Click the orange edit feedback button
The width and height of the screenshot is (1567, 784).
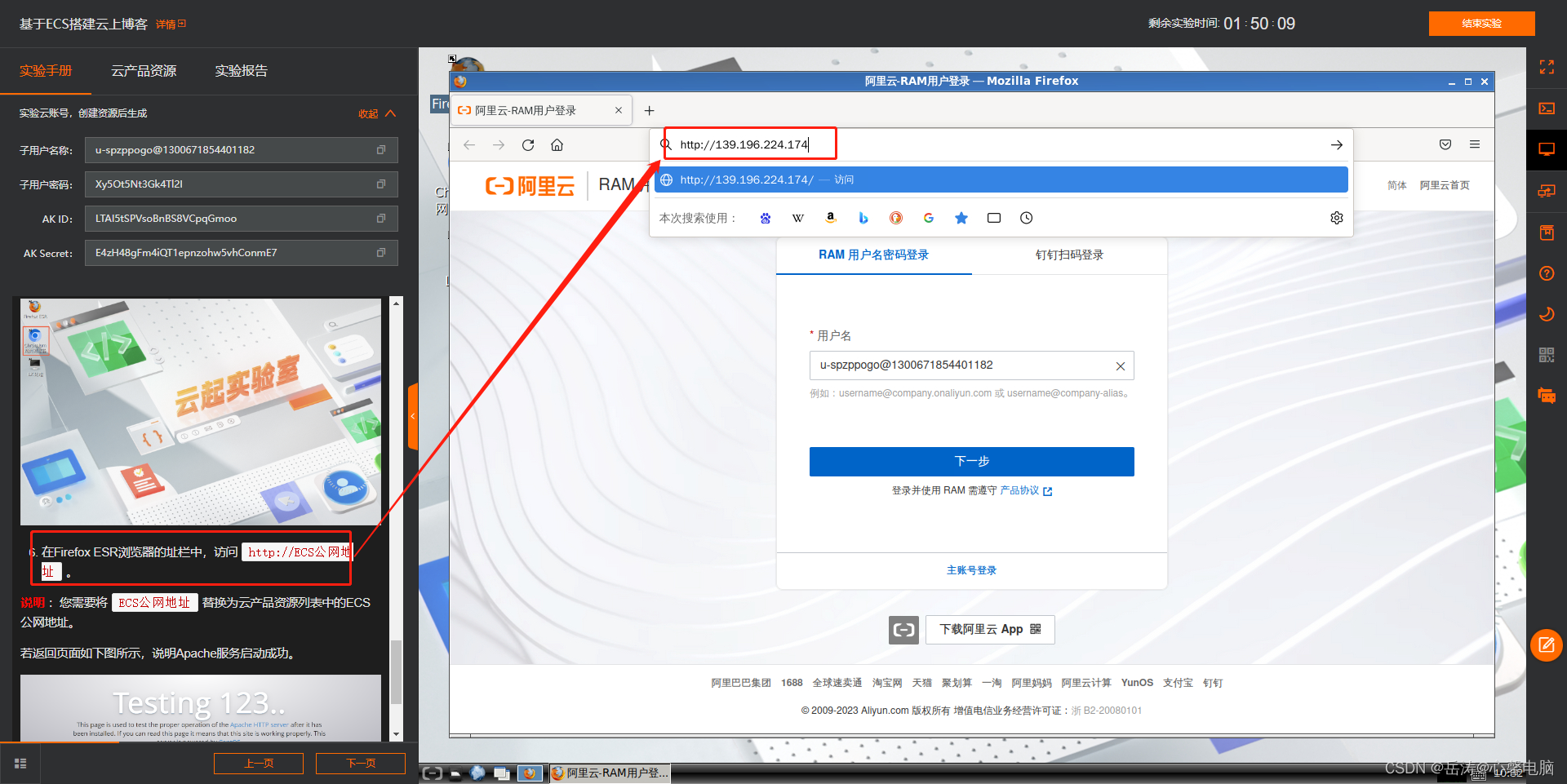(1547, 645)
